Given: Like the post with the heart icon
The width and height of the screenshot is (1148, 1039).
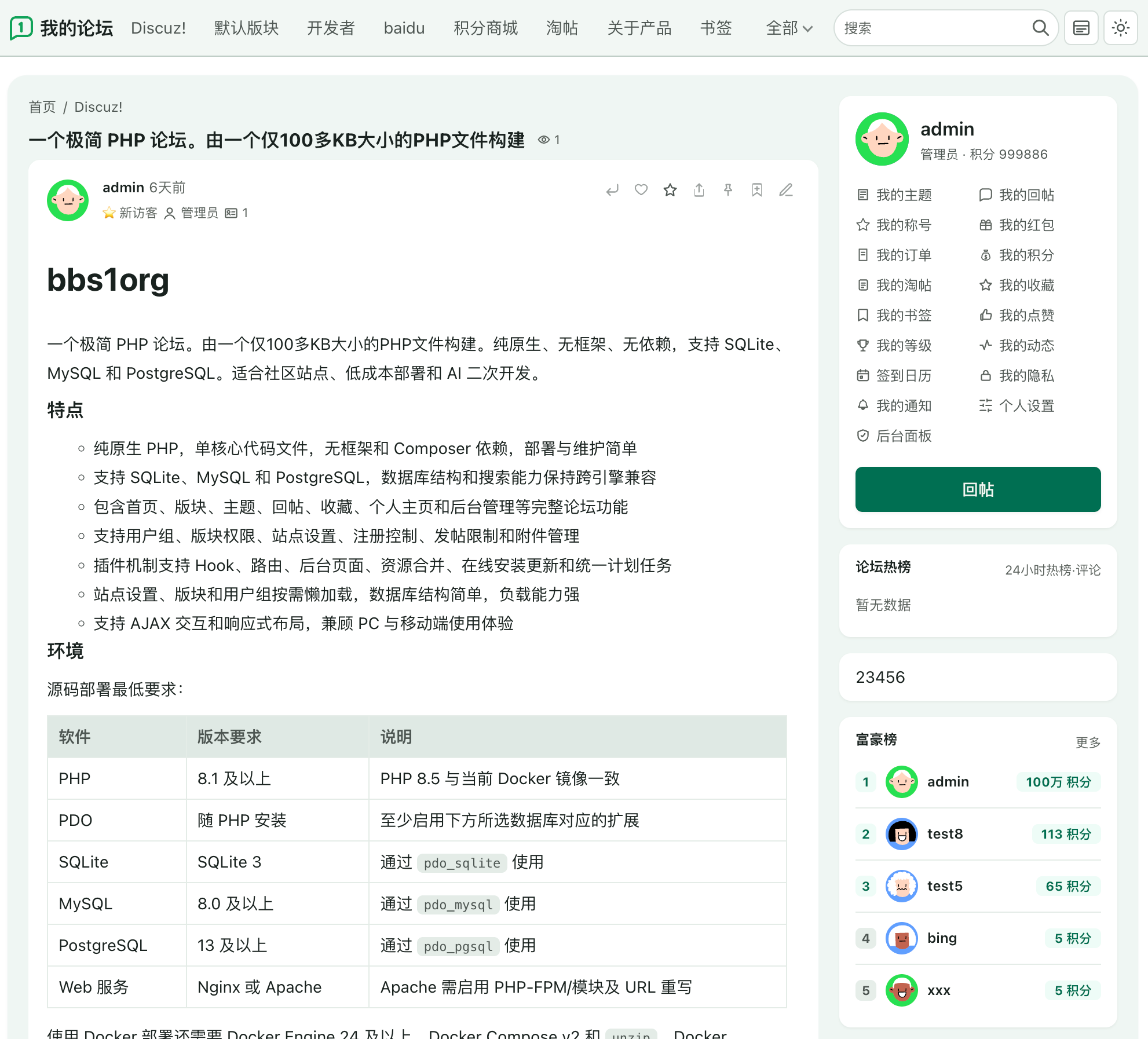Looking at the screenshot, I should tap(641, 190).
